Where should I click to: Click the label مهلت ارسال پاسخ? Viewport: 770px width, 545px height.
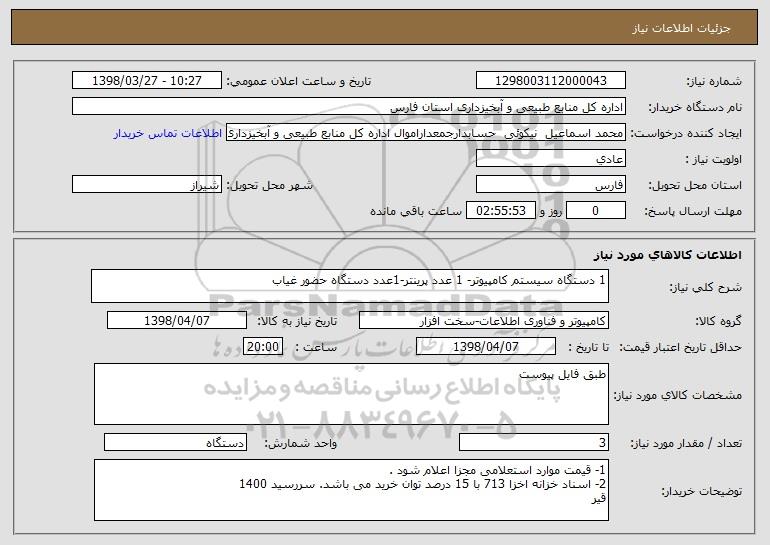coord(693,212)
